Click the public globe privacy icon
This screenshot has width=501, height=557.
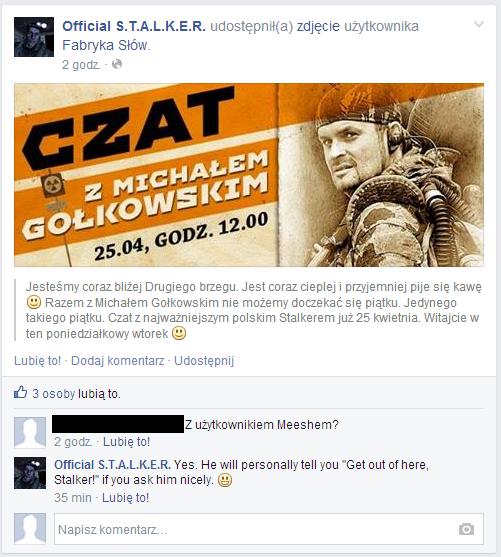tap(117, 64)
